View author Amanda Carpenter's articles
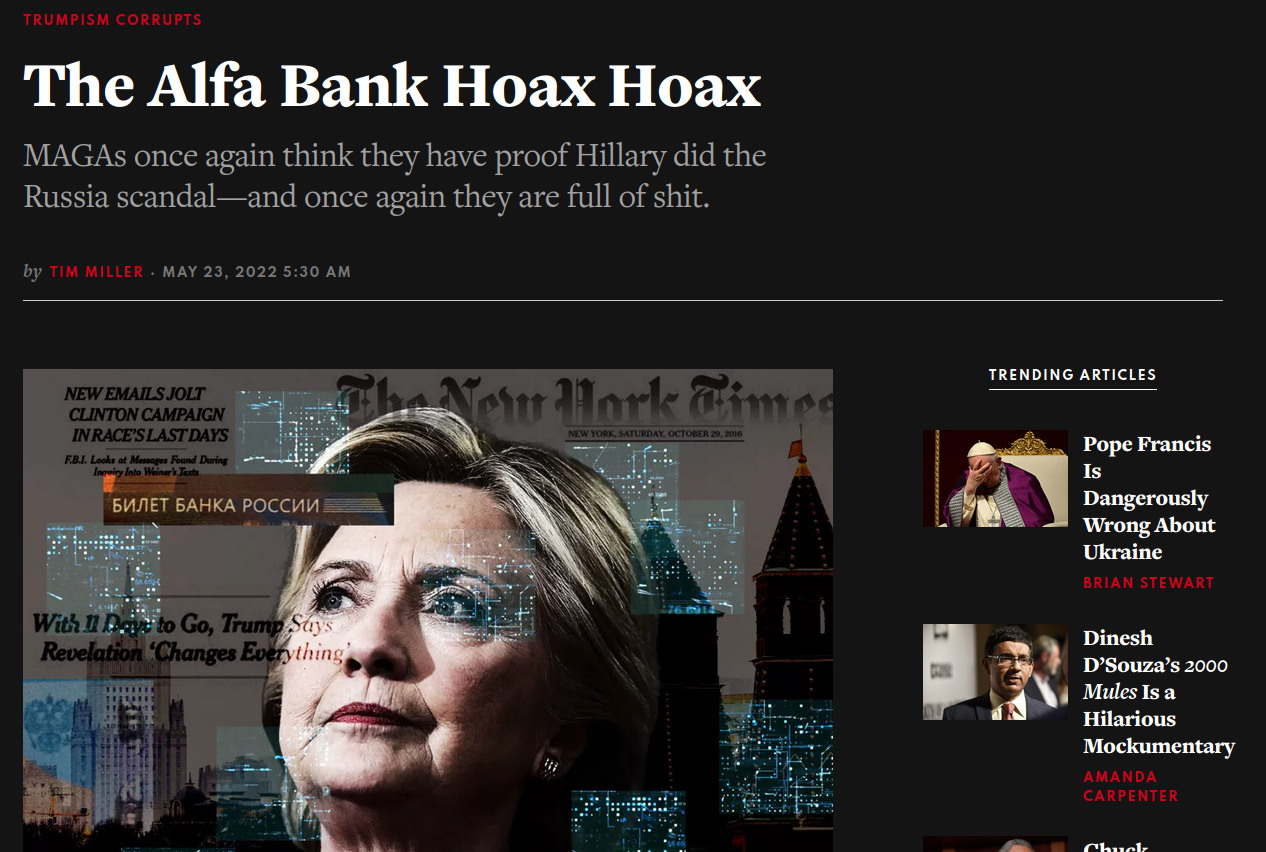 [x=1131, y=786]
